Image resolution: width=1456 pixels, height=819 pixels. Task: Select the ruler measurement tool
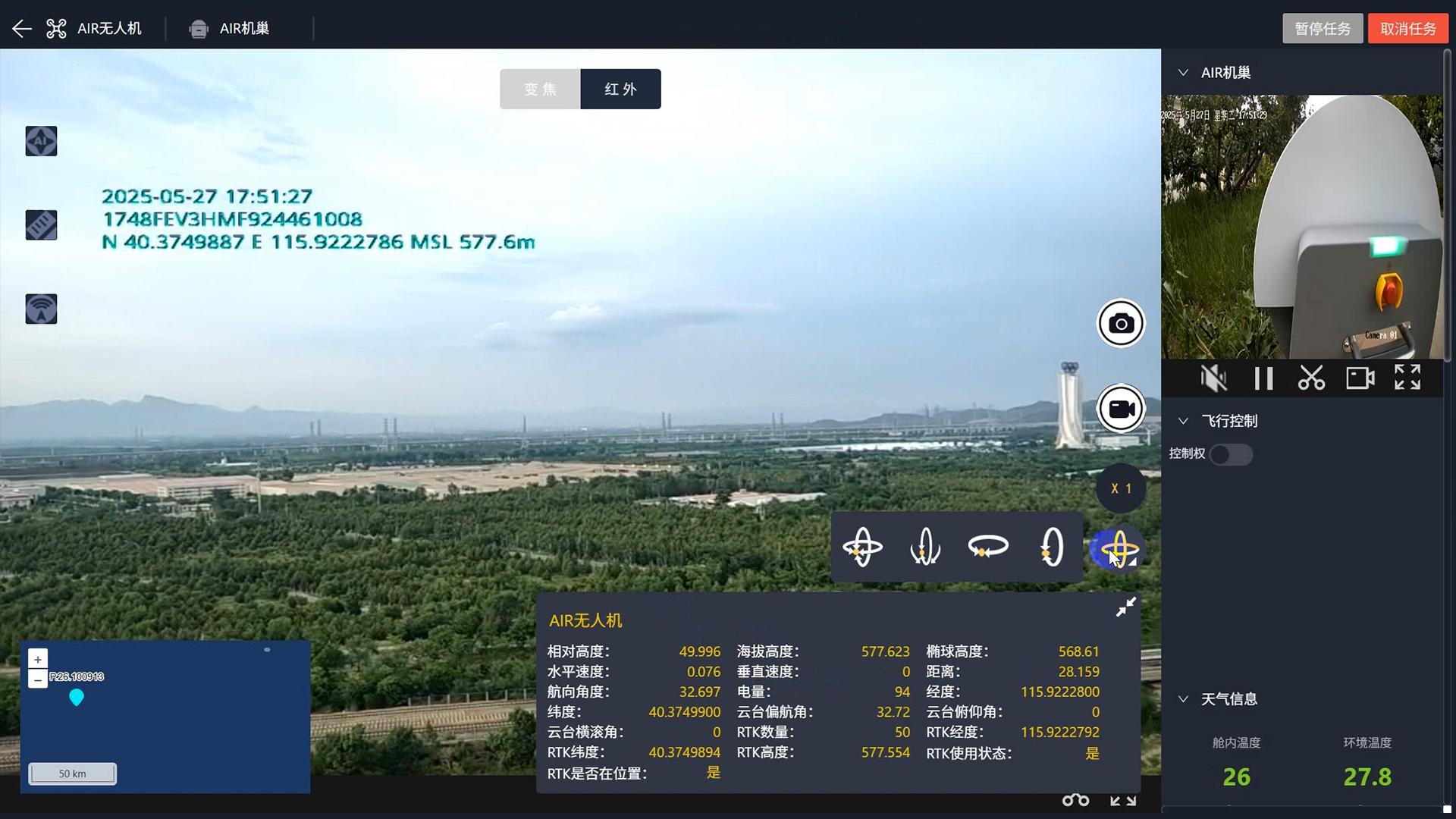pos(41,225)
